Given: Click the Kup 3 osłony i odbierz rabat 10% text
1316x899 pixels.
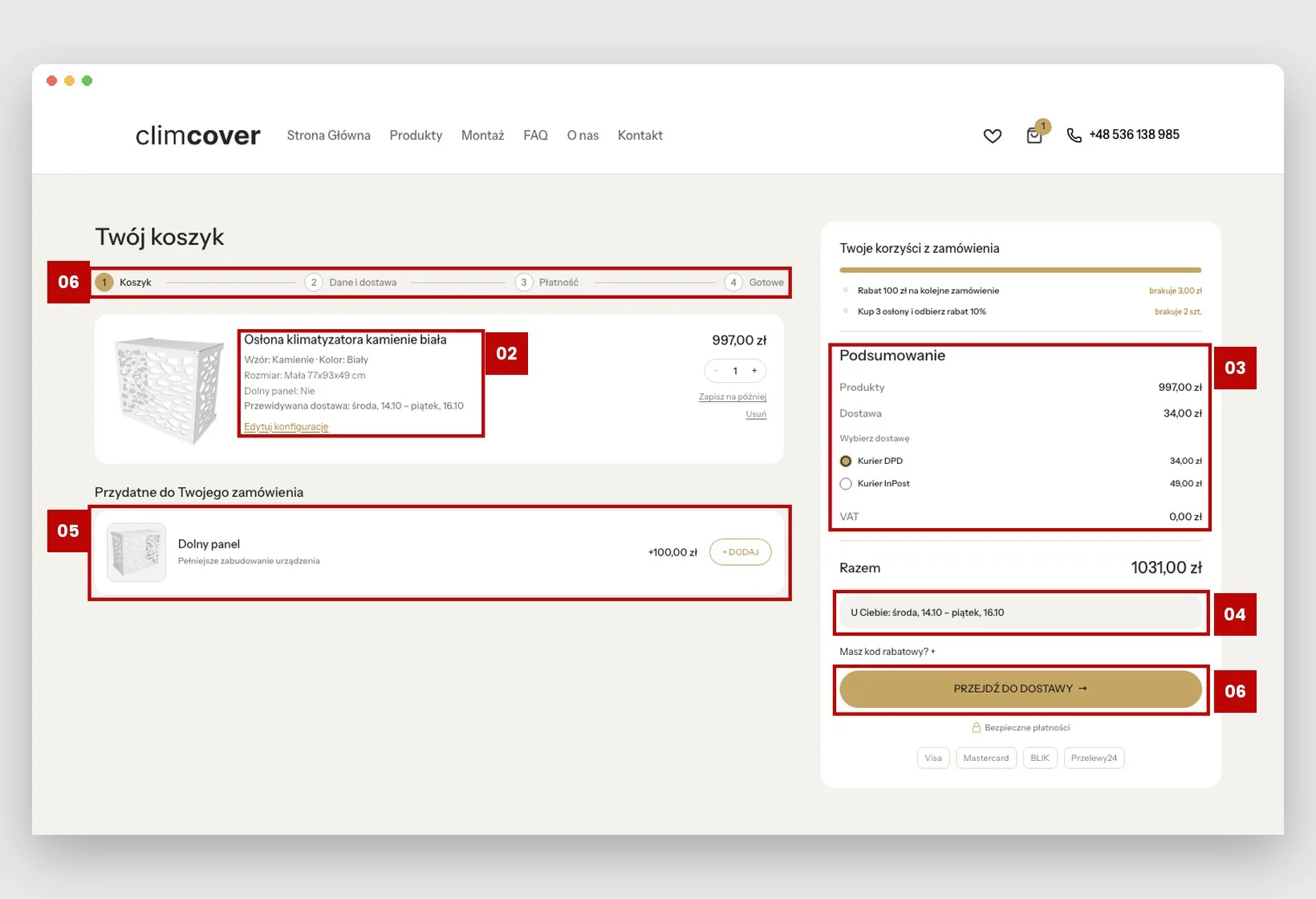Looking at the screenshot, I should 922,311.
